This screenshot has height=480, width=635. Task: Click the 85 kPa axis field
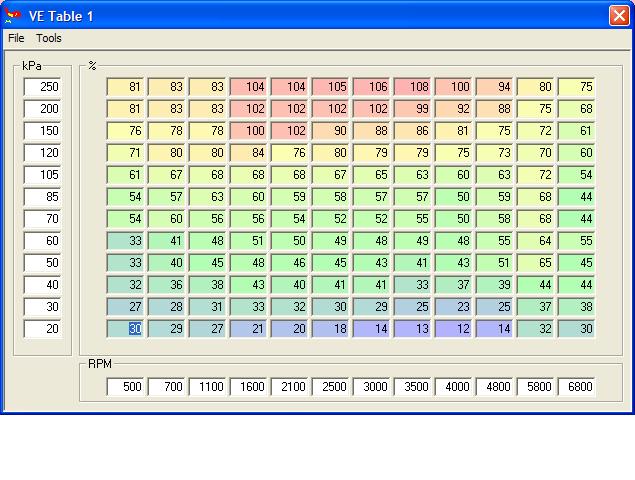[43, 197]
